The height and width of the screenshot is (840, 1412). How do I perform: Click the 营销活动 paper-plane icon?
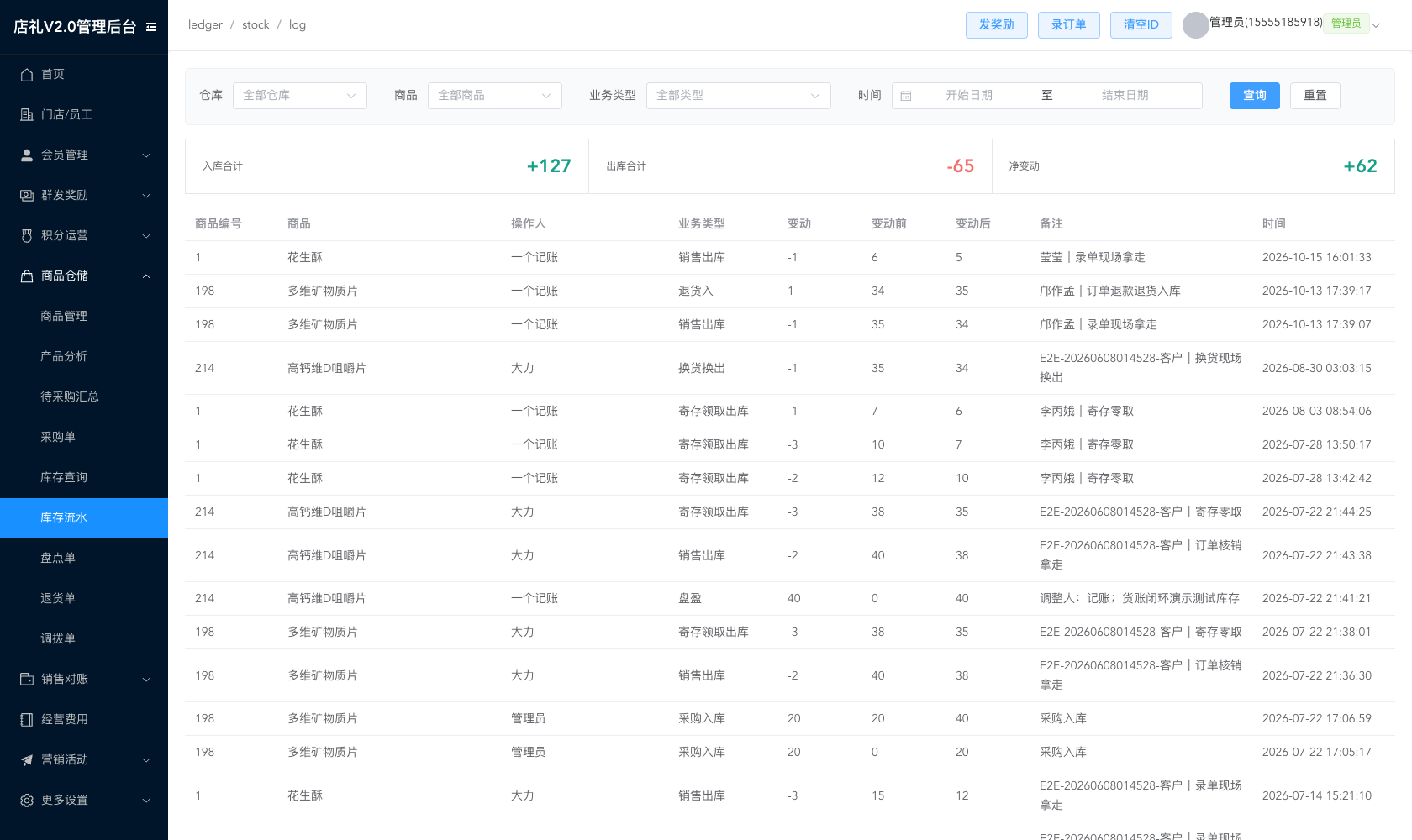pyautogui.click(x=27, y=759)
